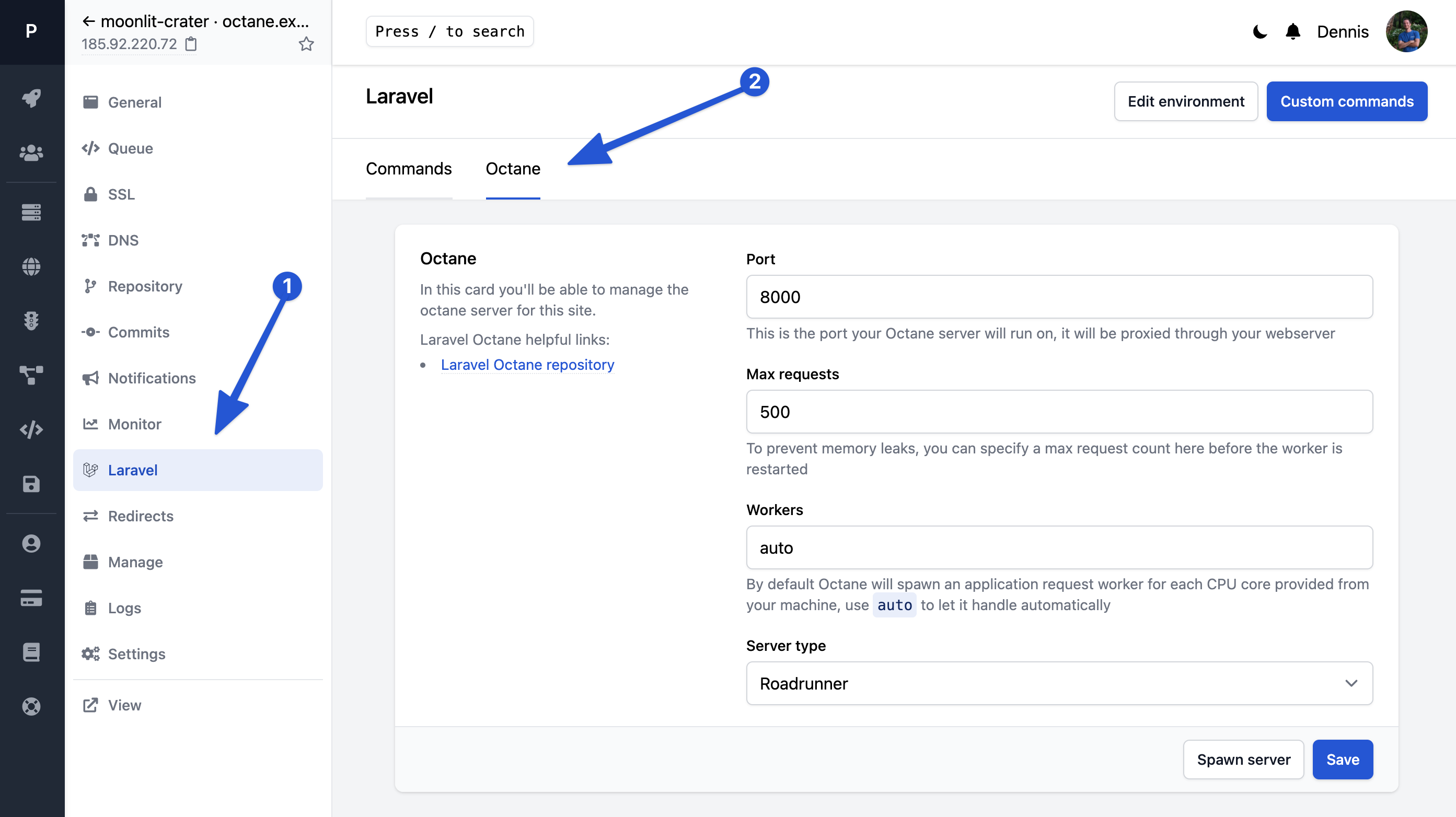Open the SSL menu item
Image resolution: width=1456 pixels, height=817 pixels.
click(x=198, y=194)
